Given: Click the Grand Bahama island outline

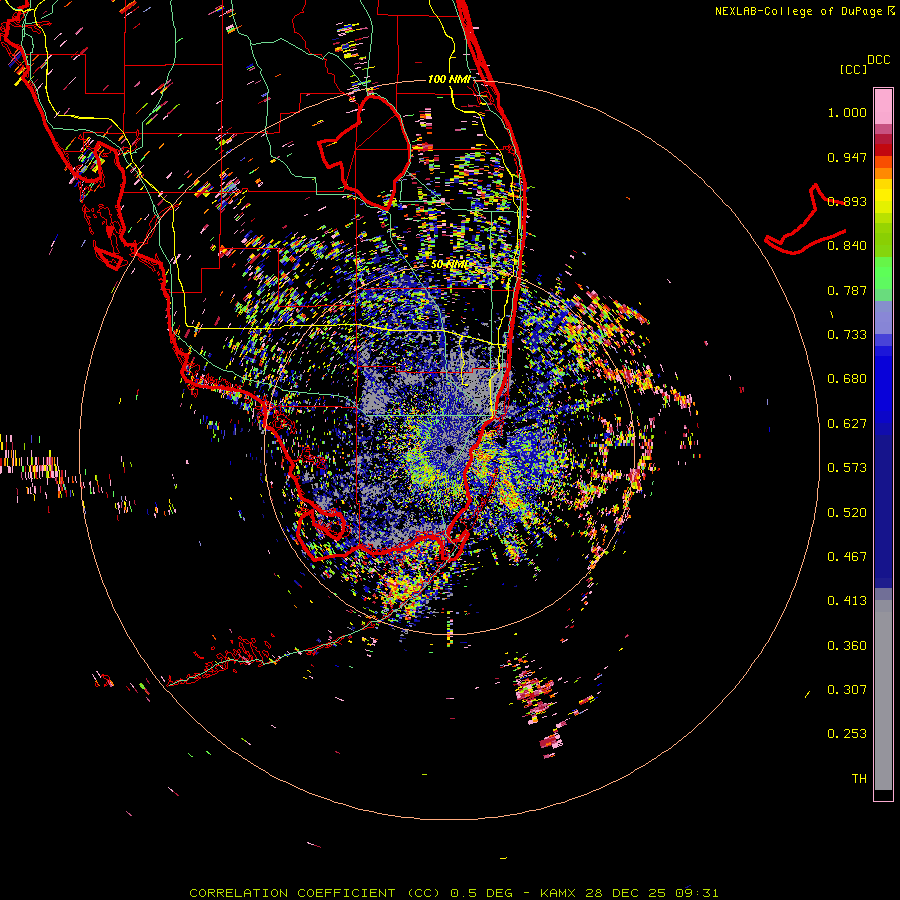Looking at the screenshot, I should coord(806,220).
